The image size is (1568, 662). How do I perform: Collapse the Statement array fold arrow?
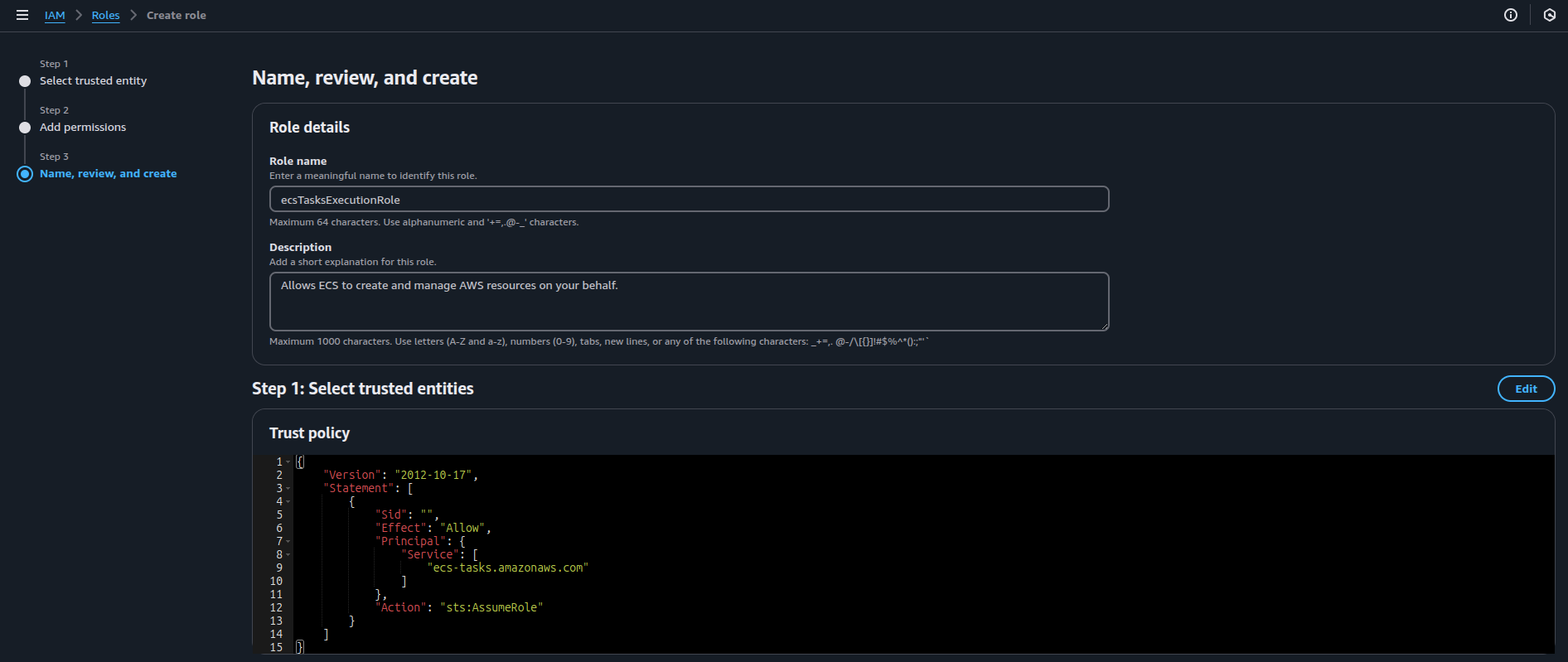click(288, 489)
